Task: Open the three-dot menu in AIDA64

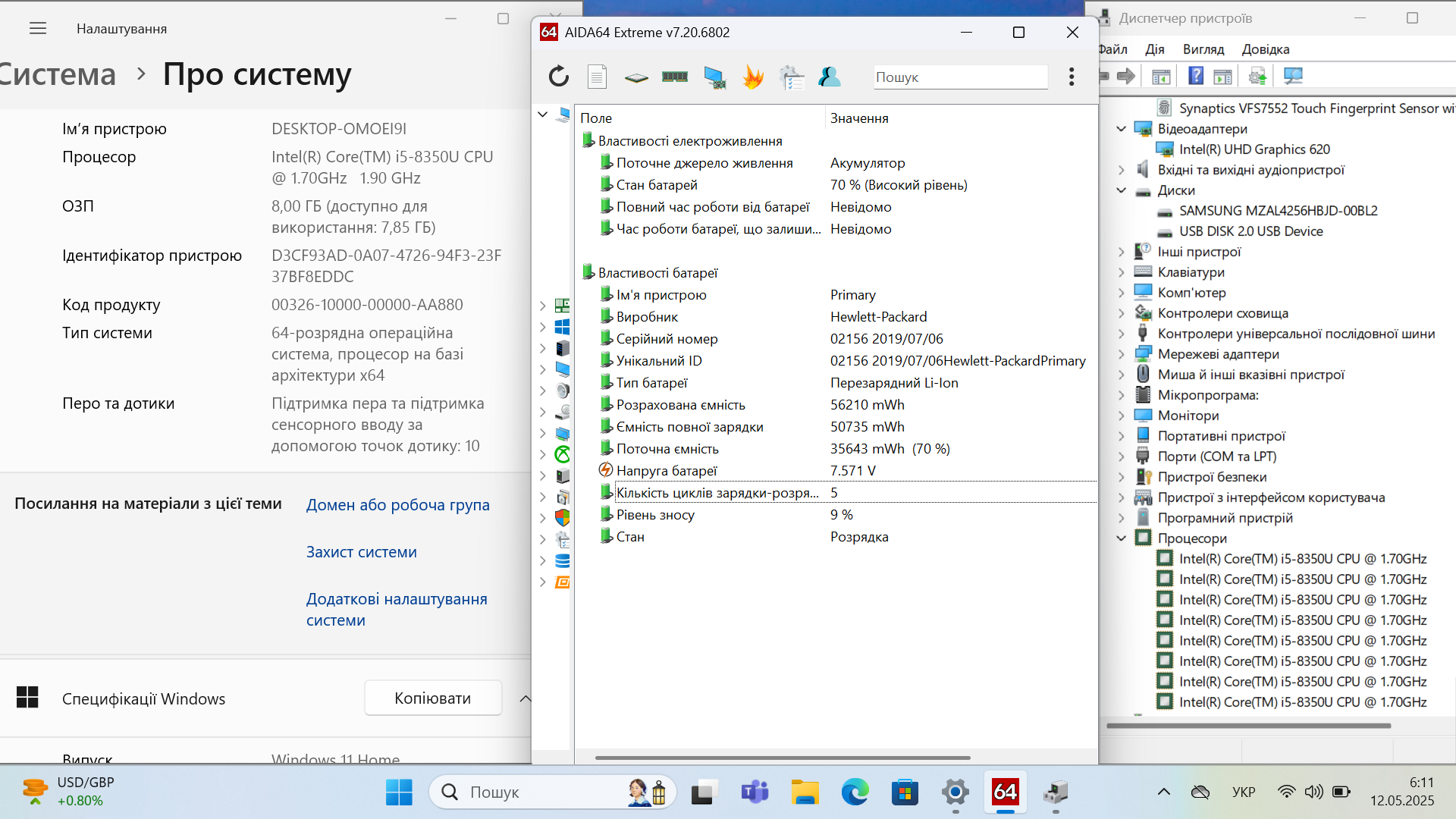Action: point(1072,77)
